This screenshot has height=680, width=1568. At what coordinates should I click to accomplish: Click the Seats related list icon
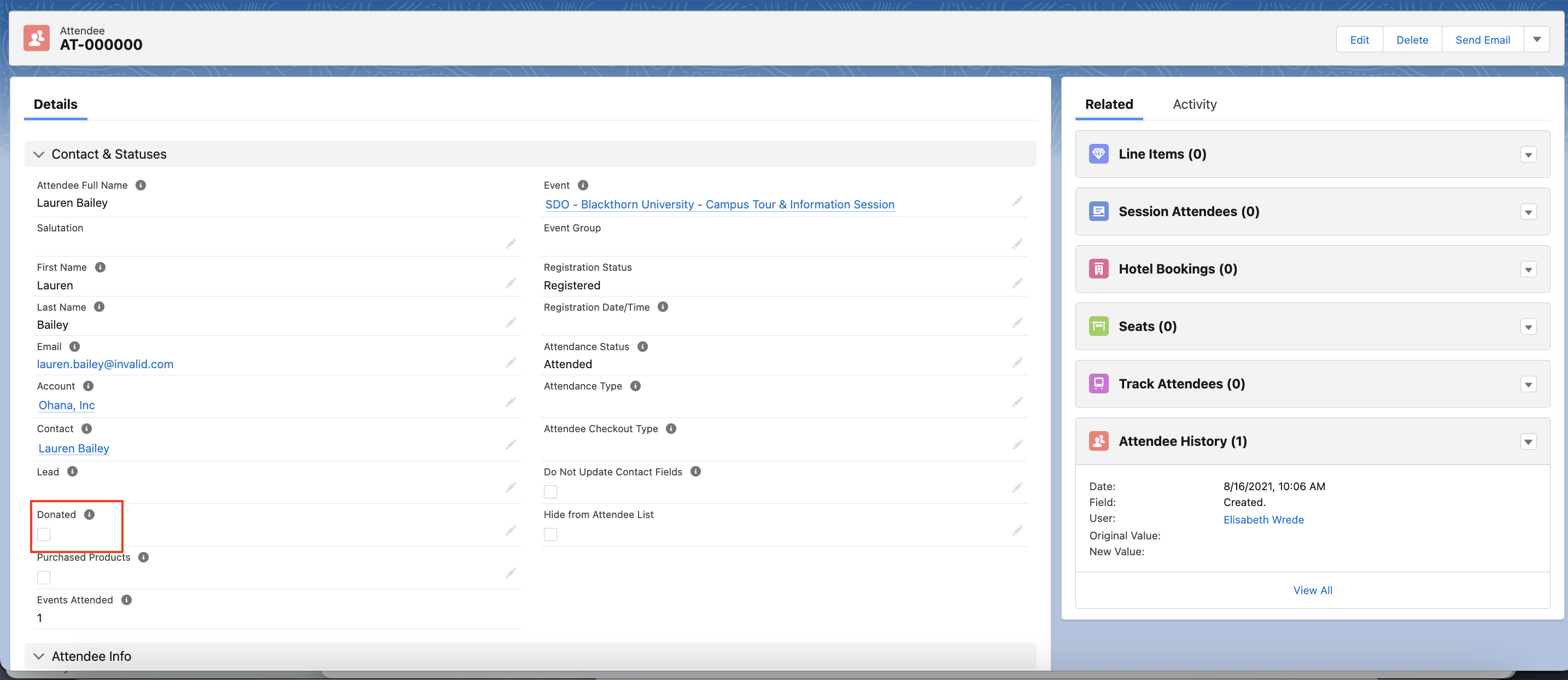point(1099,327)
